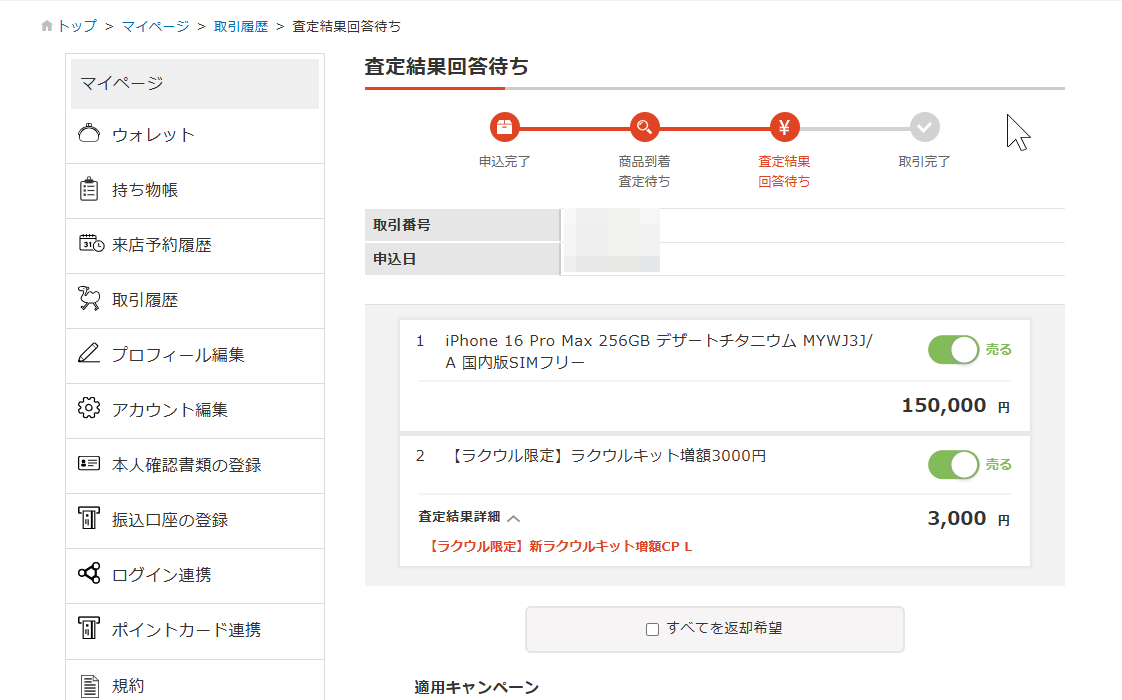1122x700 pixels.
Task: Click the 商品到着 magnifier step icon
Action: click(645, 127)
